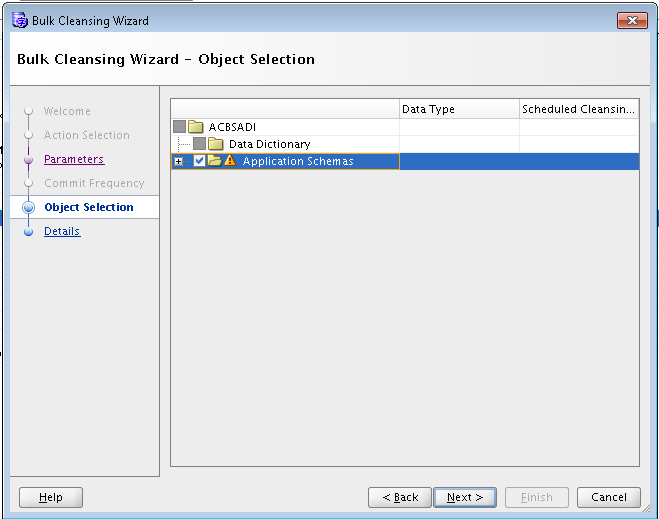Click the Parameters step bullet icon
659x519 pixels.
click(29, 160)
